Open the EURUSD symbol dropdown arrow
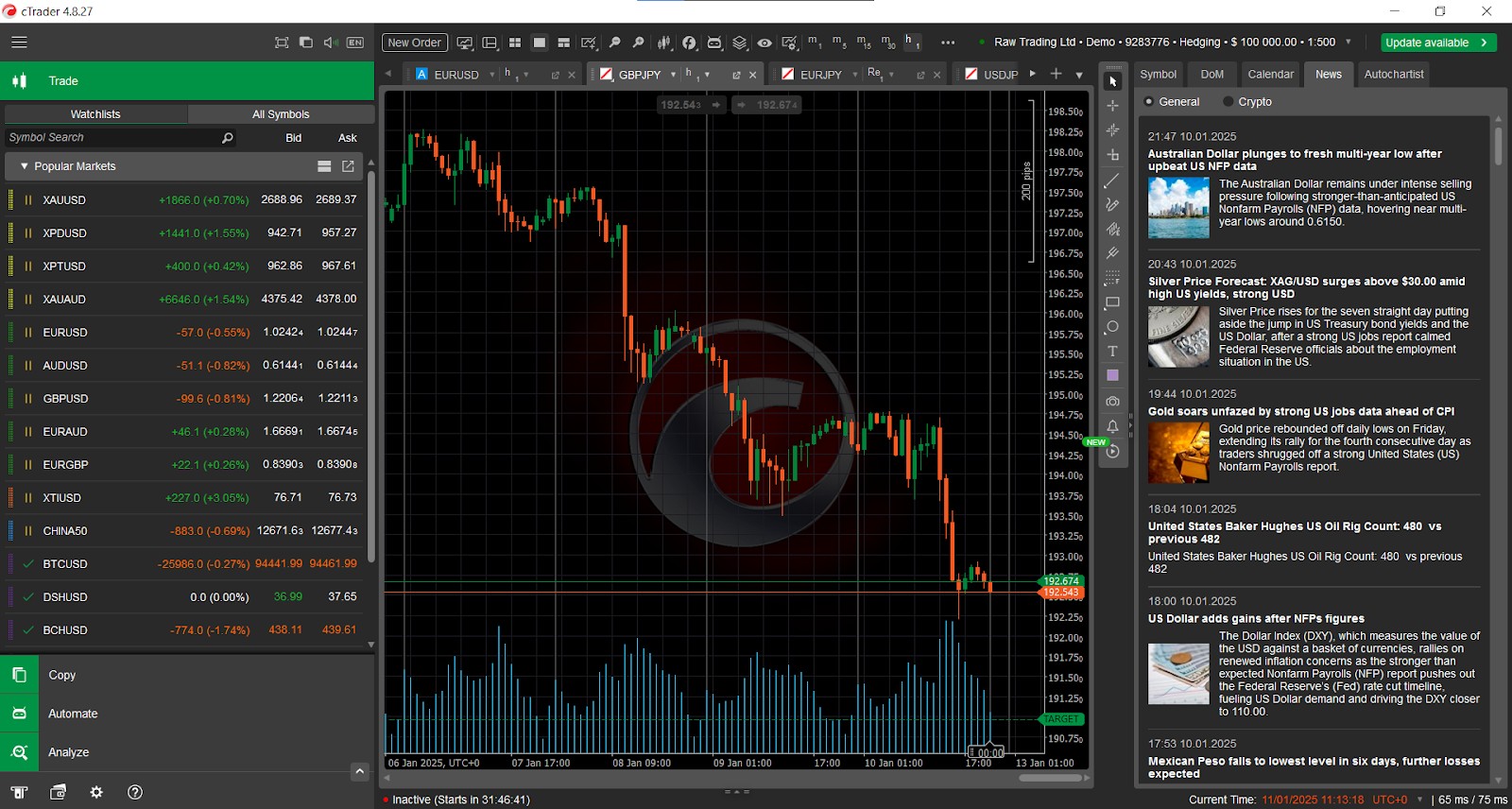This screenshot has height=809, width=1512. click(x=492, y=75)
